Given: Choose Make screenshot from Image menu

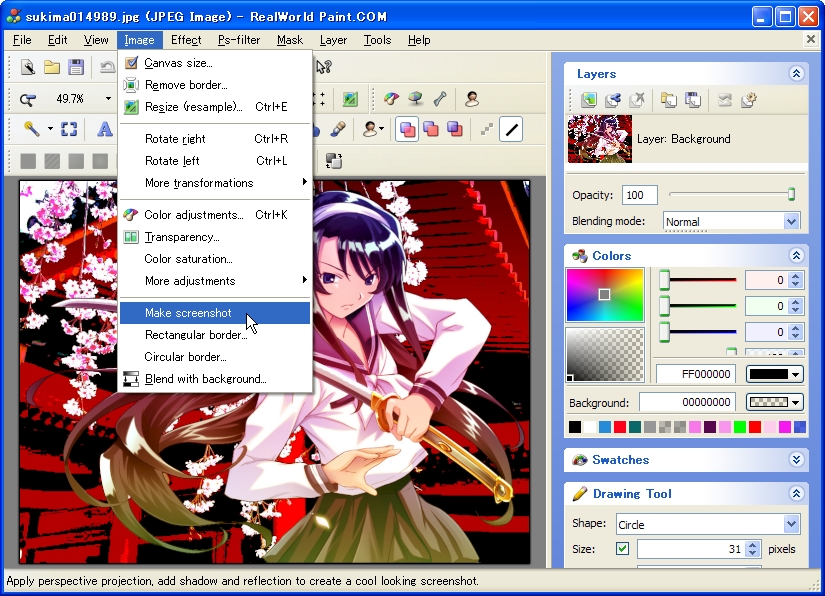Looking at the screenshot, I should pos(215,313).
